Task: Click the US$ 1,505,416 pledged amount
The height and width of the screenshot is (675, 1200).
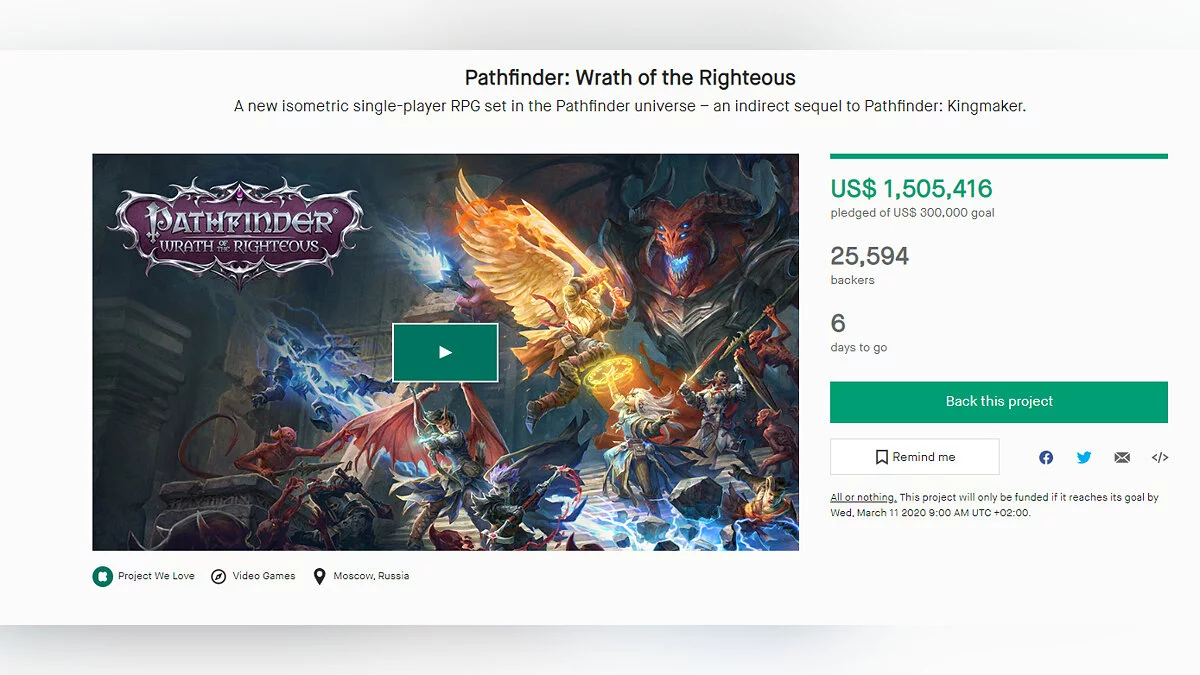Action: coord(911,188)
